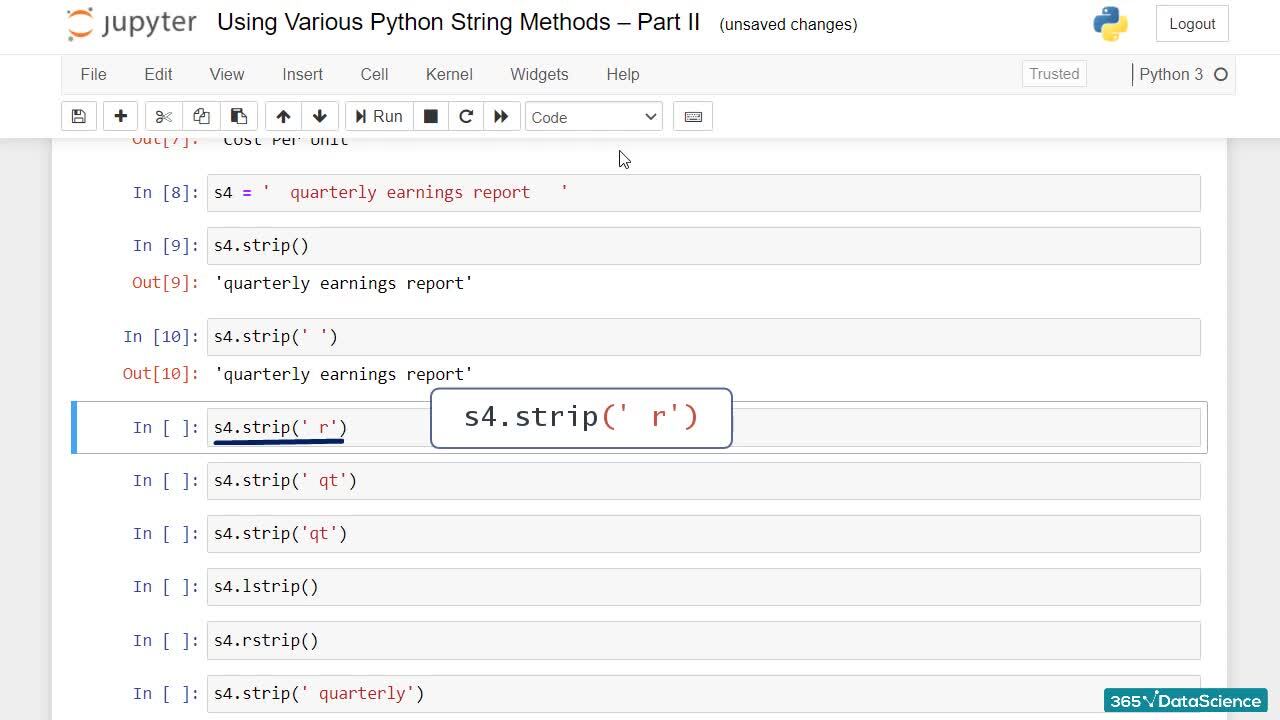Select the s4.strip(' quarterly') code cell

point(703,694)
